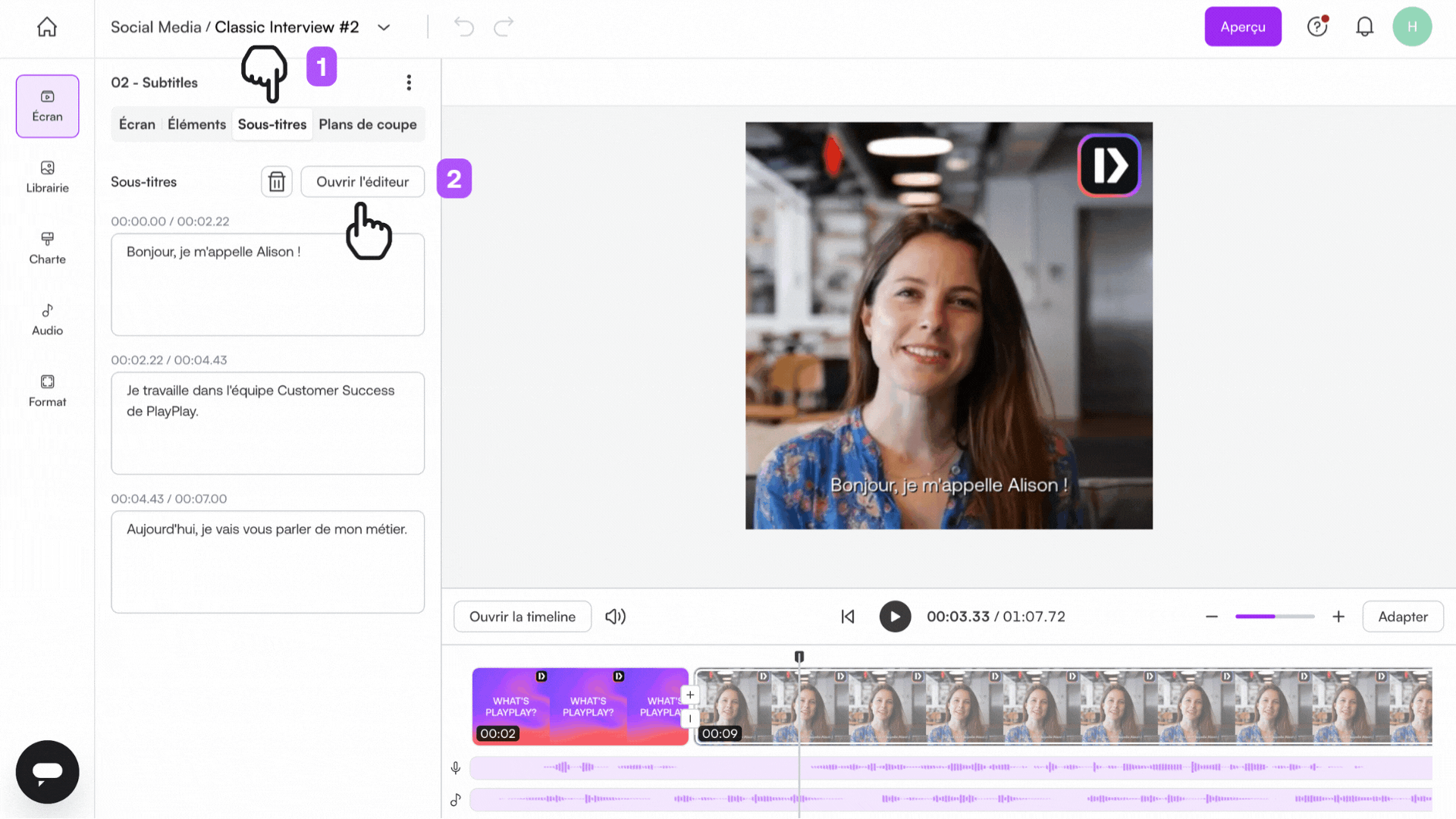Viewport: 1456px width, 819px height.
Task: Delete subtitles with the trash icon
Action: click(x=277, y=182)
